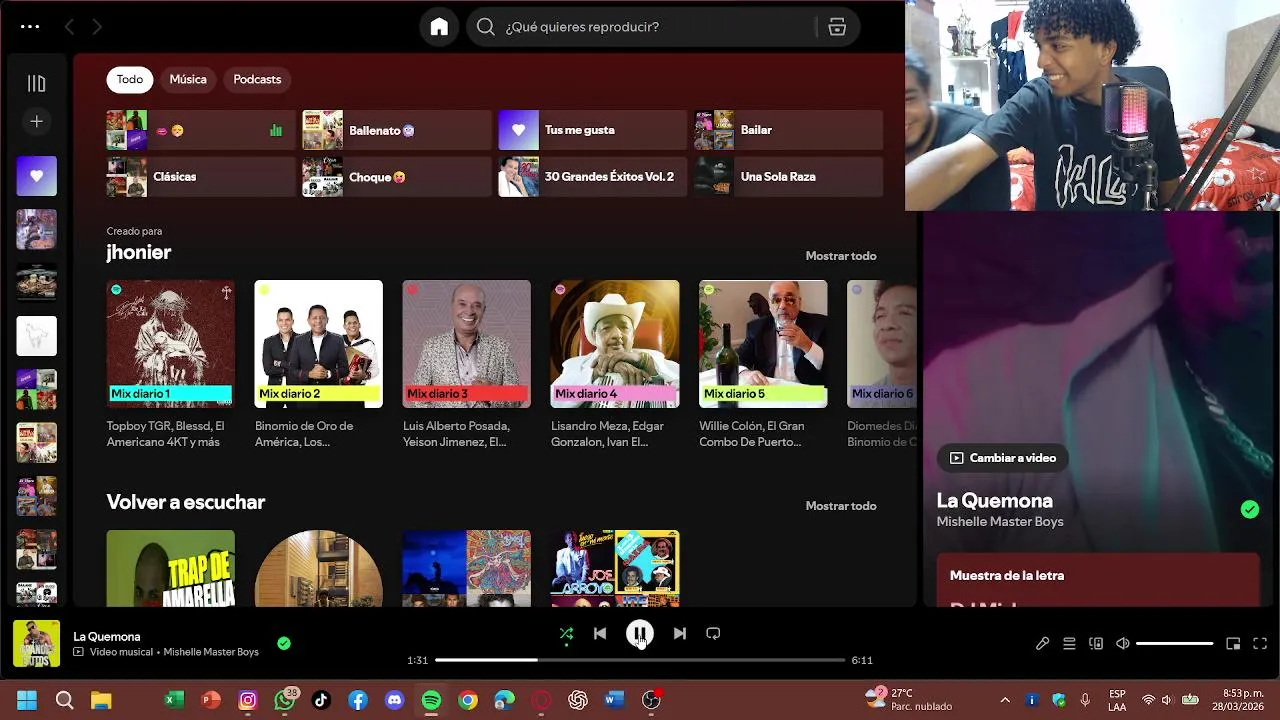This screenshot has width=1280, height=720.
Task: Open the Una Sola Raza shortcut
Action: 789,177
